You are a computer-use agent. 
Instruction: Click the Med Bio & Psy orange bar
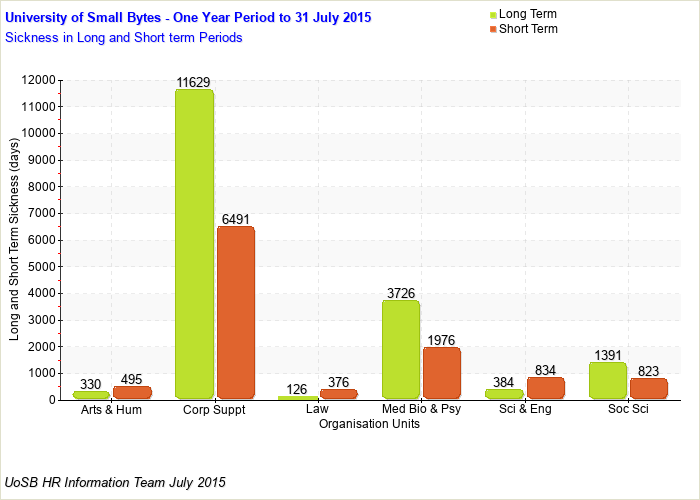point(442,373)
